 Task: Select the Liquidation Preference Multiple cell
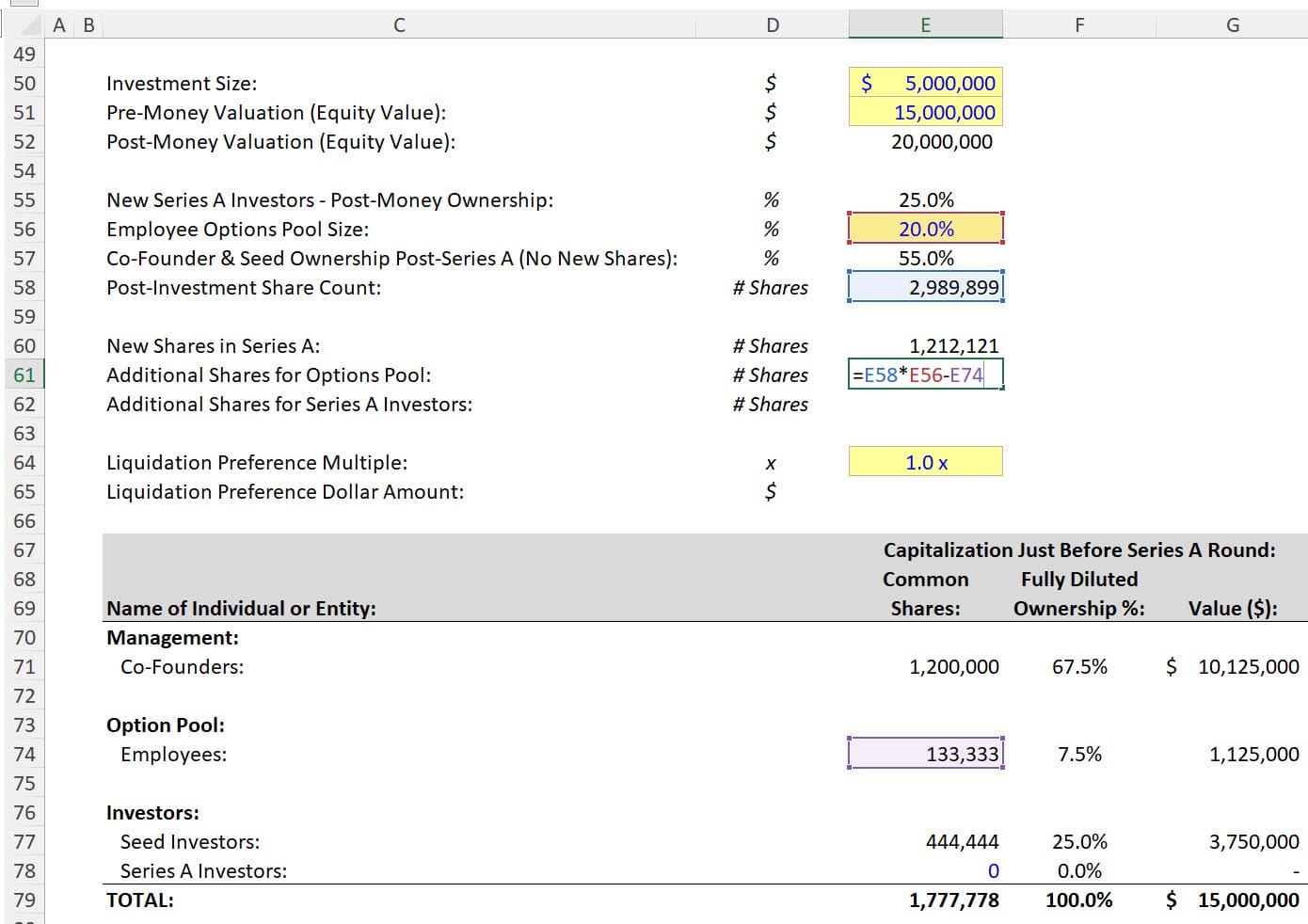925,461
